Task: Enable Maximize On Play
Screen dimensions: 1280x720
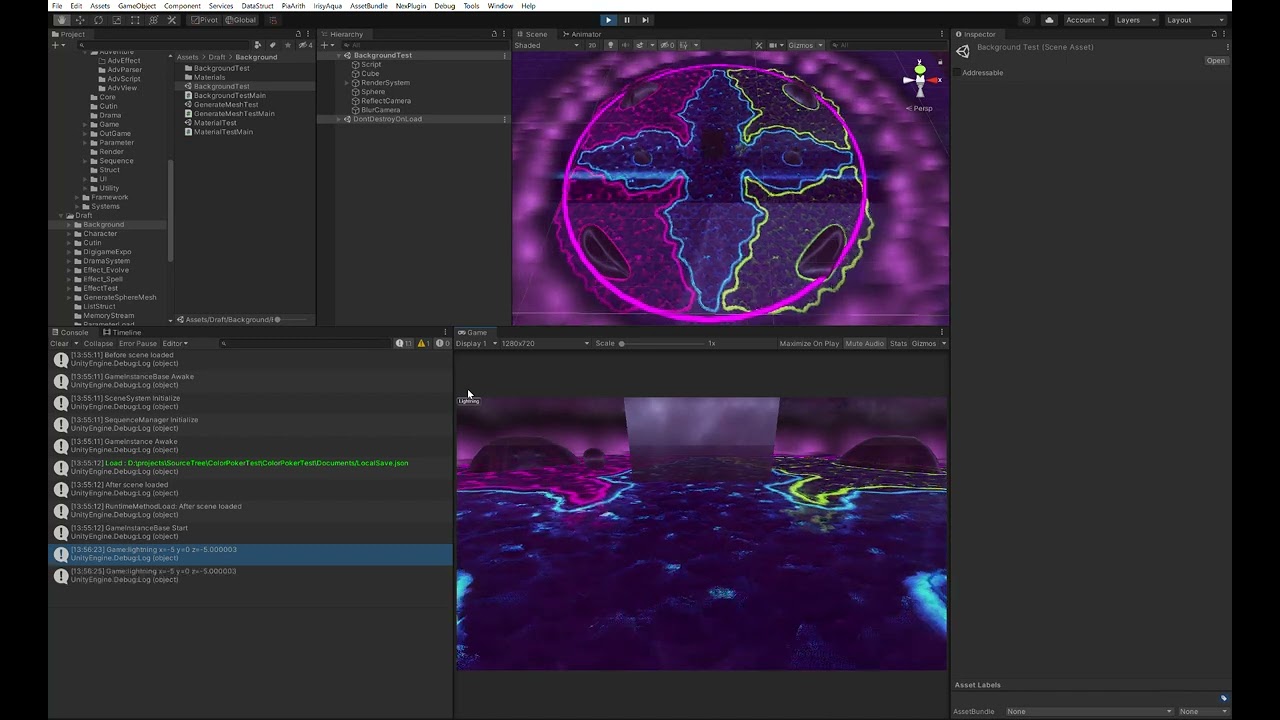Action: [x=809, y=344]
